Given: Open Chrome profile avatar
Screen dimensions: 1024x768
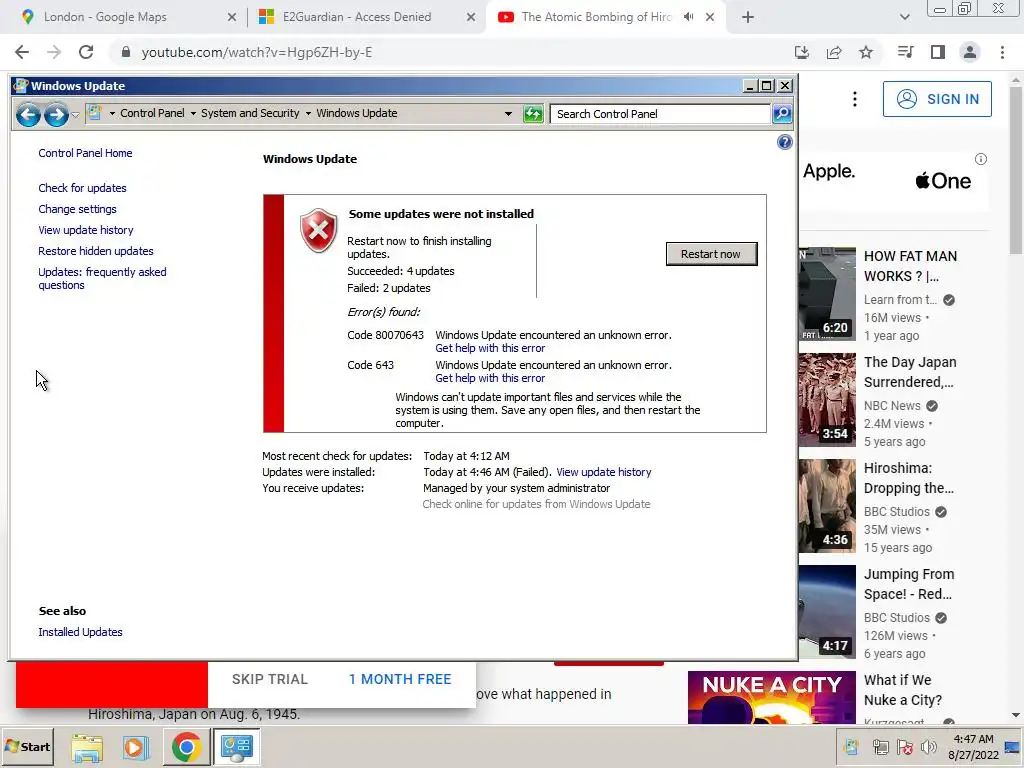Looking at the screenshot, I should coord(970,52).
